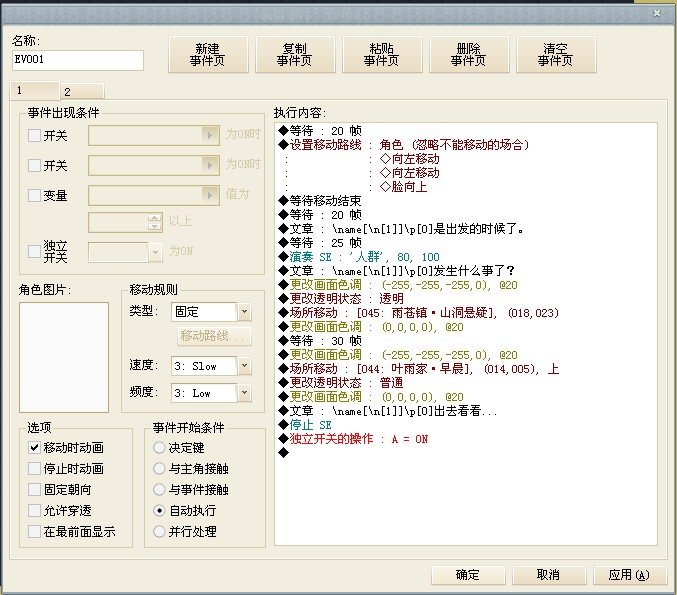Select the first command 等待 : 20 帧
The height and width of the screenshot is (595, 677).
(x=320, y=130)
